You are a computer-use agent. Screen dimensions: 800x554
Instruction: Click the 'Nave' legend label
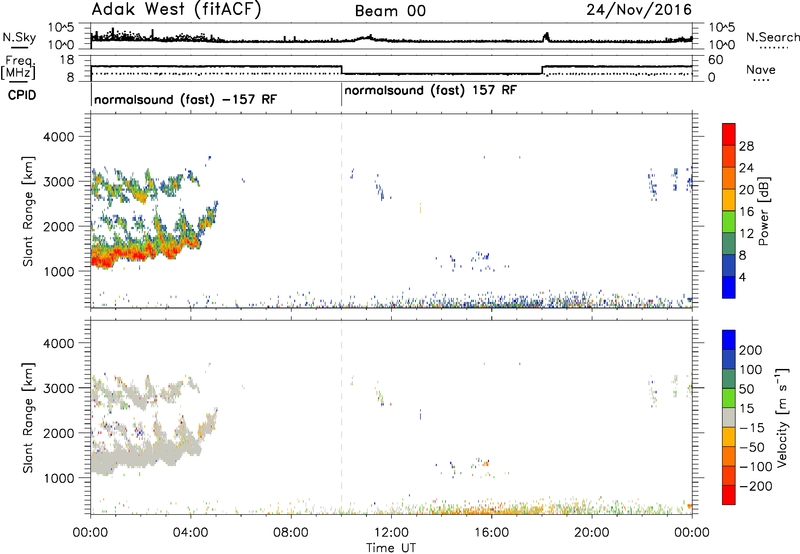click(761, 70)
